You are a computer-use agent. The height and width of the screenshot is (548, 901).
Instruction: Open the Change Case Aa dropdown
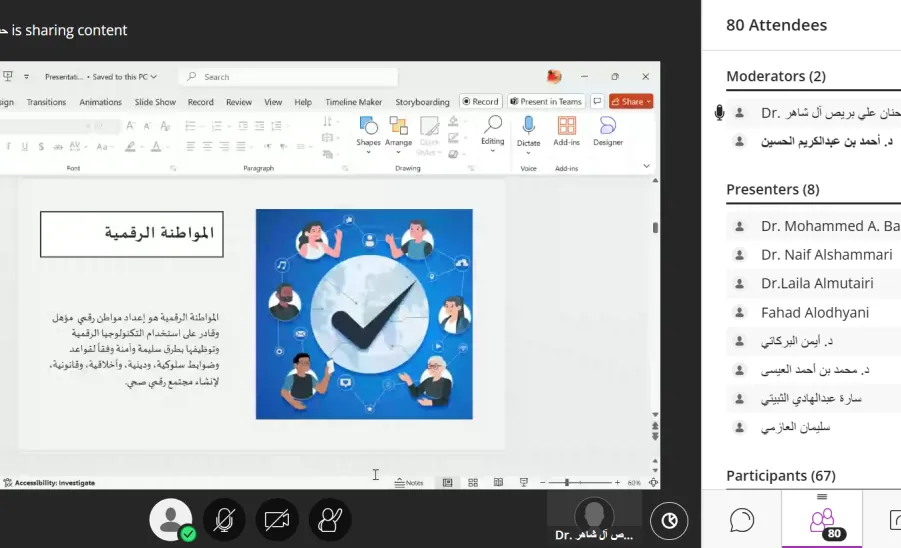104,147
